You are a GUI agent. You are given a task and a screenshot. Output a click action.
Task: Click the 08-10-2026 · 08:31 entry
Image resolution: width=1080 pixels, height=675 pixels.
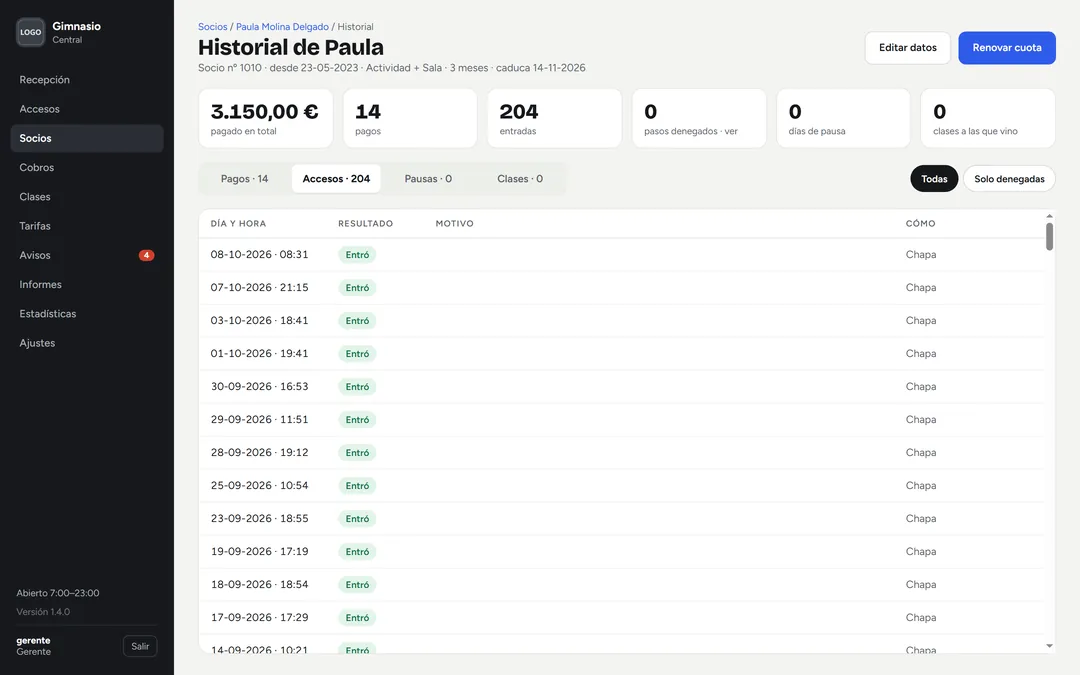click(260, 255)
